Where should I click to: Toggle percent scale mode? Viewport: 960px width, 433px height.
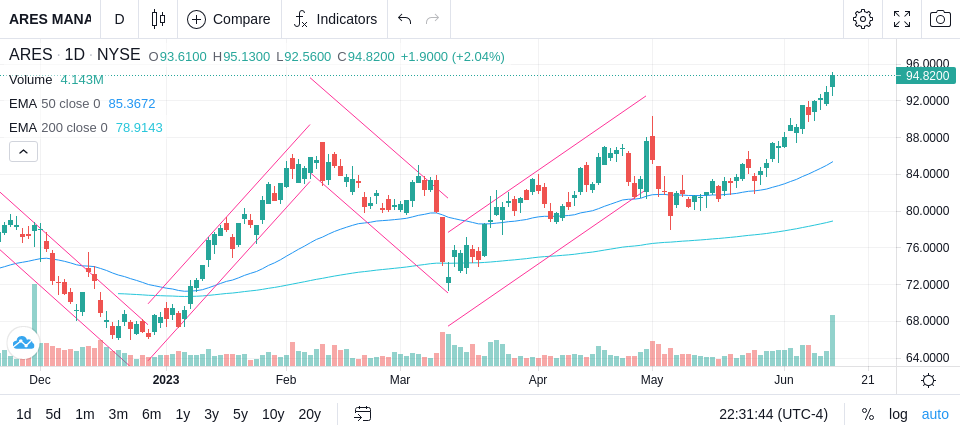(868, 415)
